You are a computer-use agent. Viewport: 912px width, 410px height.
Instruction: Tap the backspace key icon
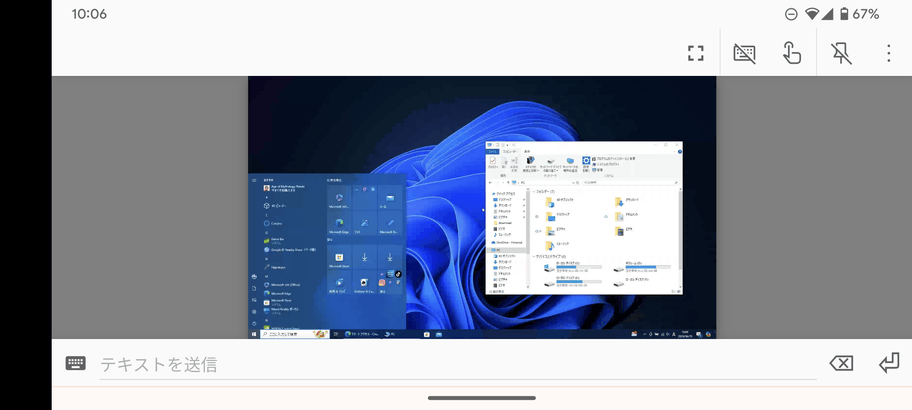click(841, 364)
